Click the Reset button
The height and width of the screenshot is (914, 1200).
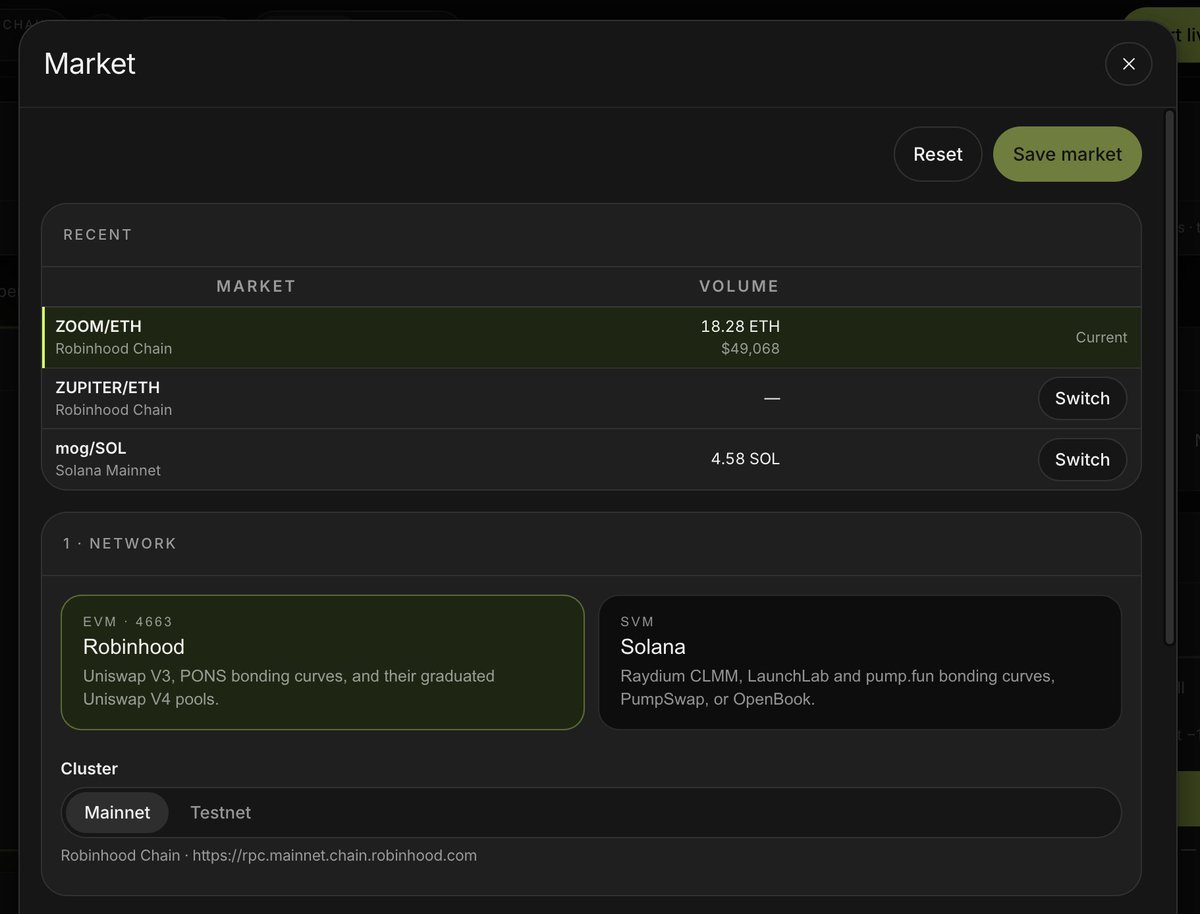[x=938, y=154]
